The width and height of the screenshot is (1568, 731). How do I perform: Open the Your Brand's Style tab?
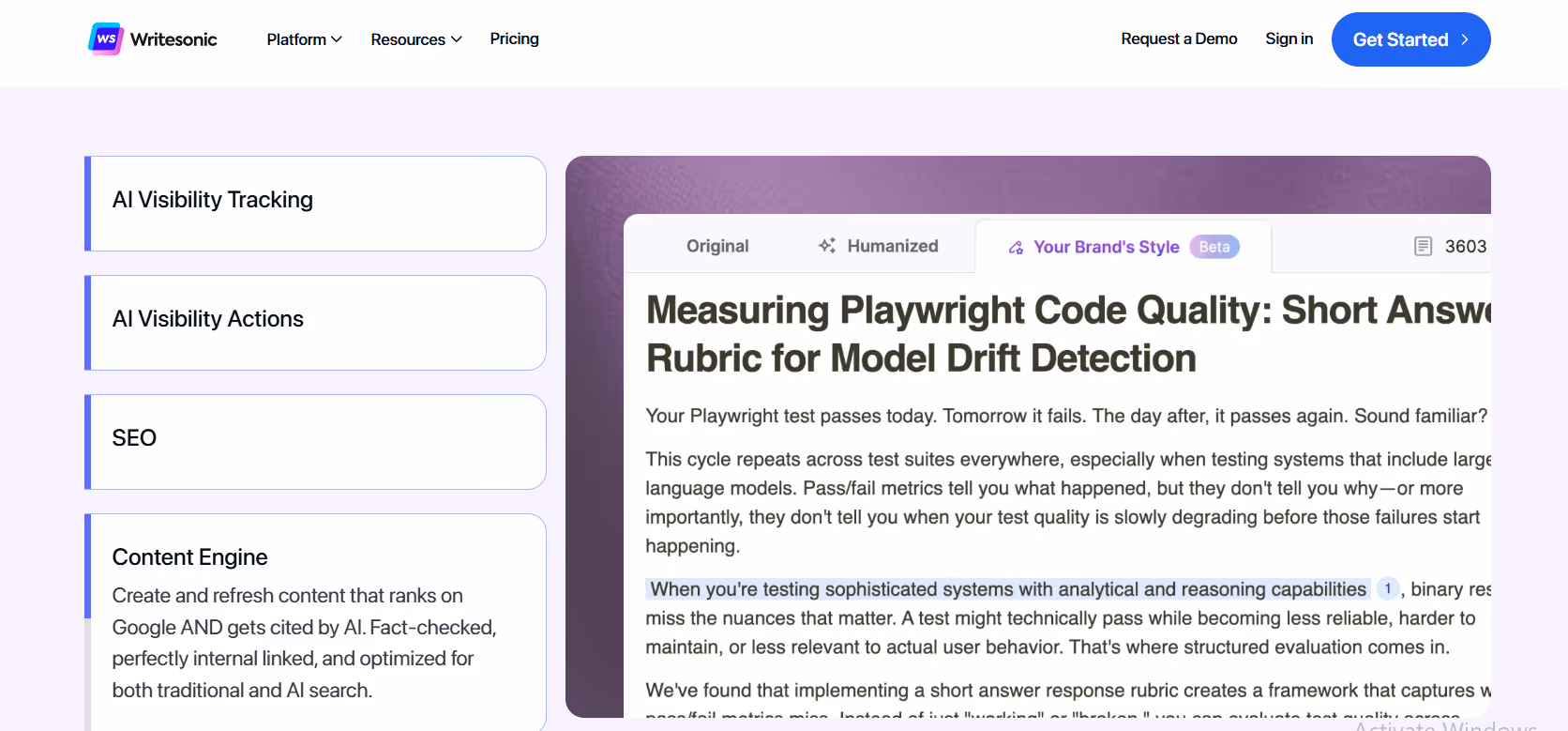(x=1123, y=247)
